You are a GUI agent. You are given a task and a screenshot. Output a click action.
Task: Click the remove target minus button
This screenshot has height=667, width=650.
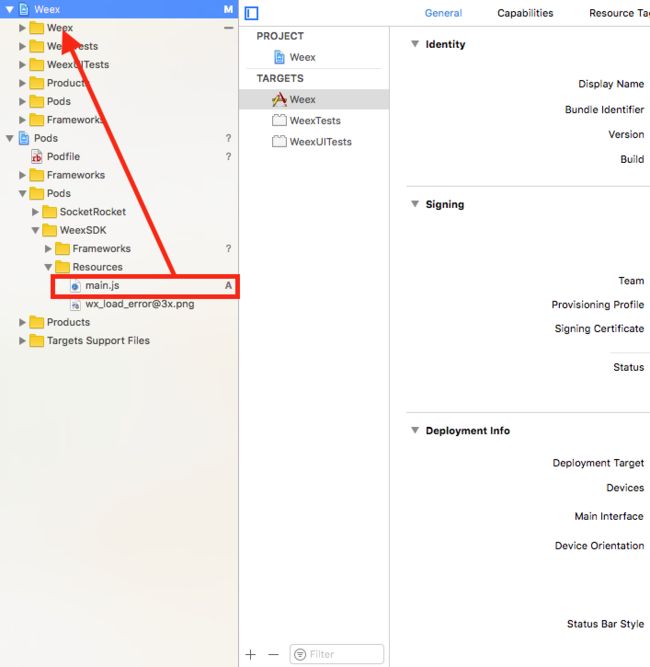coord(273,654)
